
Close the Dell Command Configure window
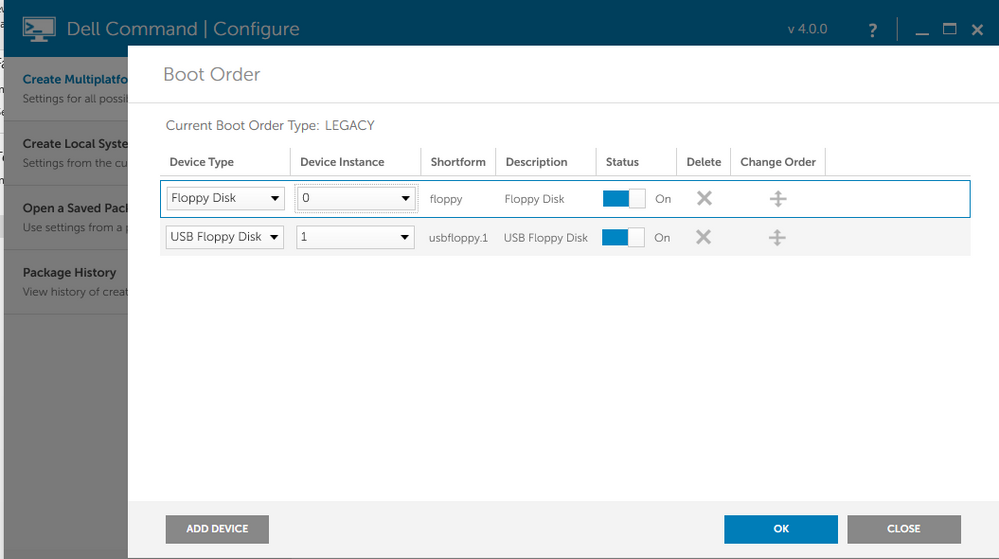(977, 29)
